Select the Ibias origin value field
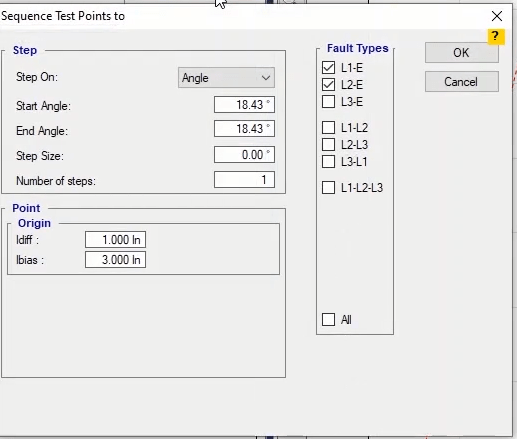Viewport: 517px width, 439px height. pos(115,260)
